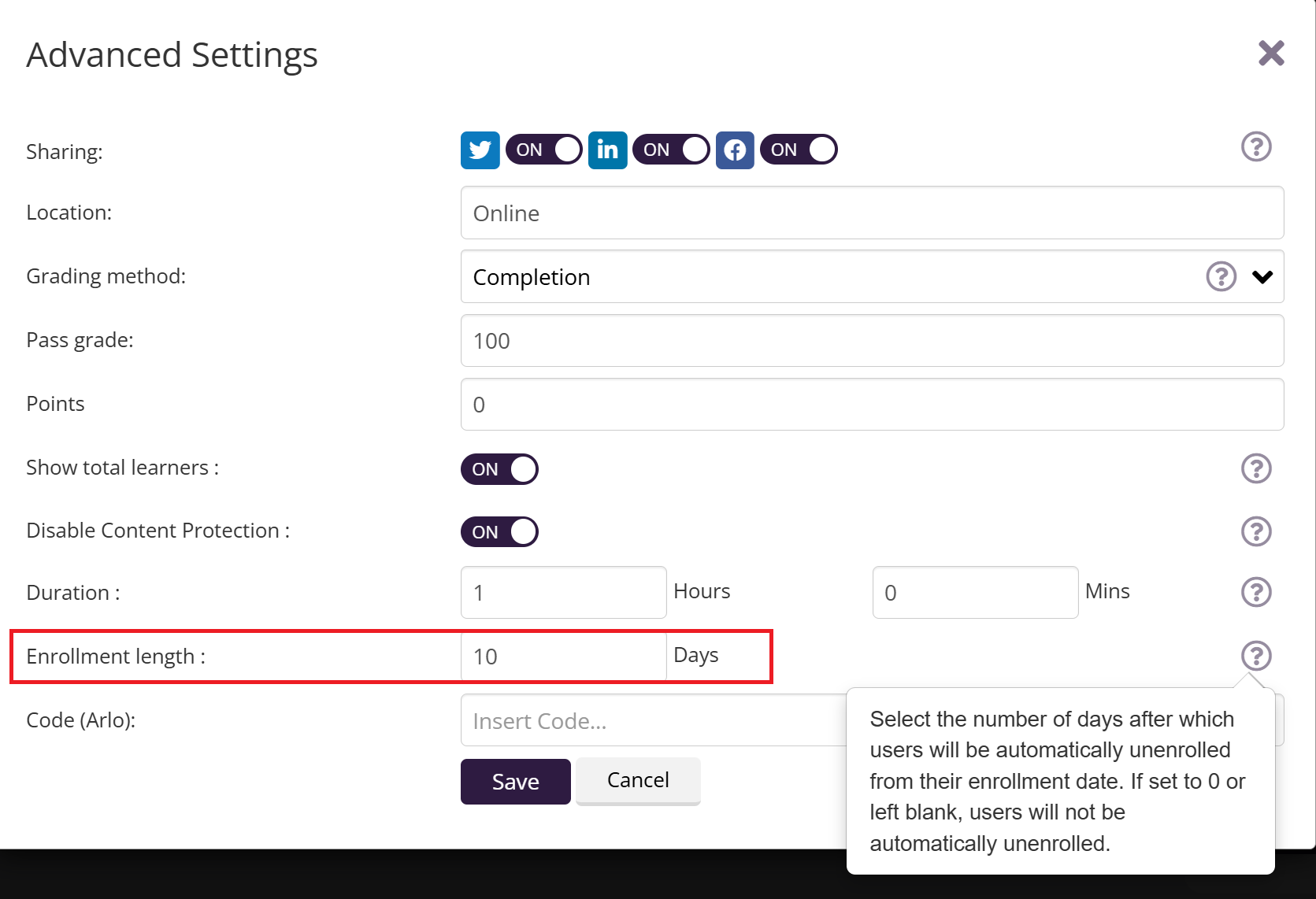Toggle Show total learners switch

pyautogui.click(x=499, y=469)
